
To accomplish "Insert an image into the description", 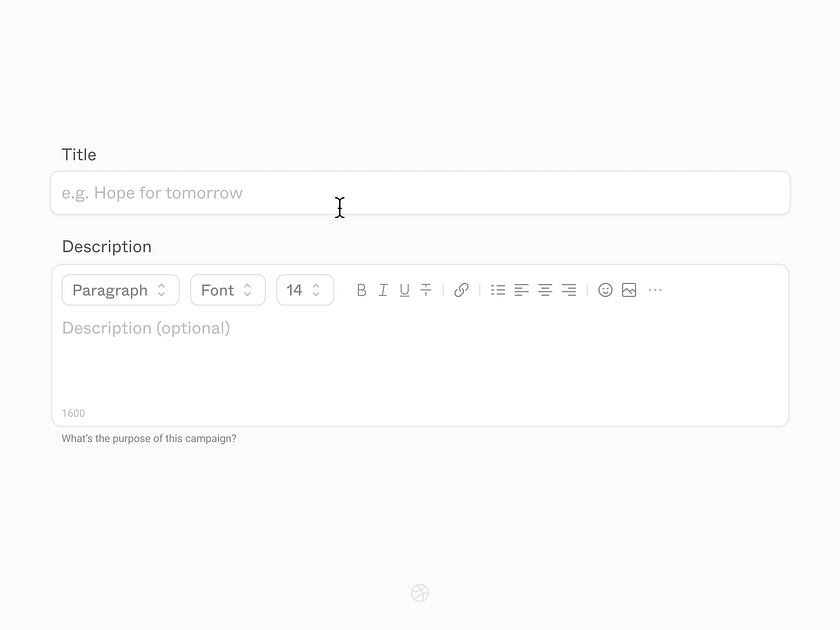I will pos(629,290).
